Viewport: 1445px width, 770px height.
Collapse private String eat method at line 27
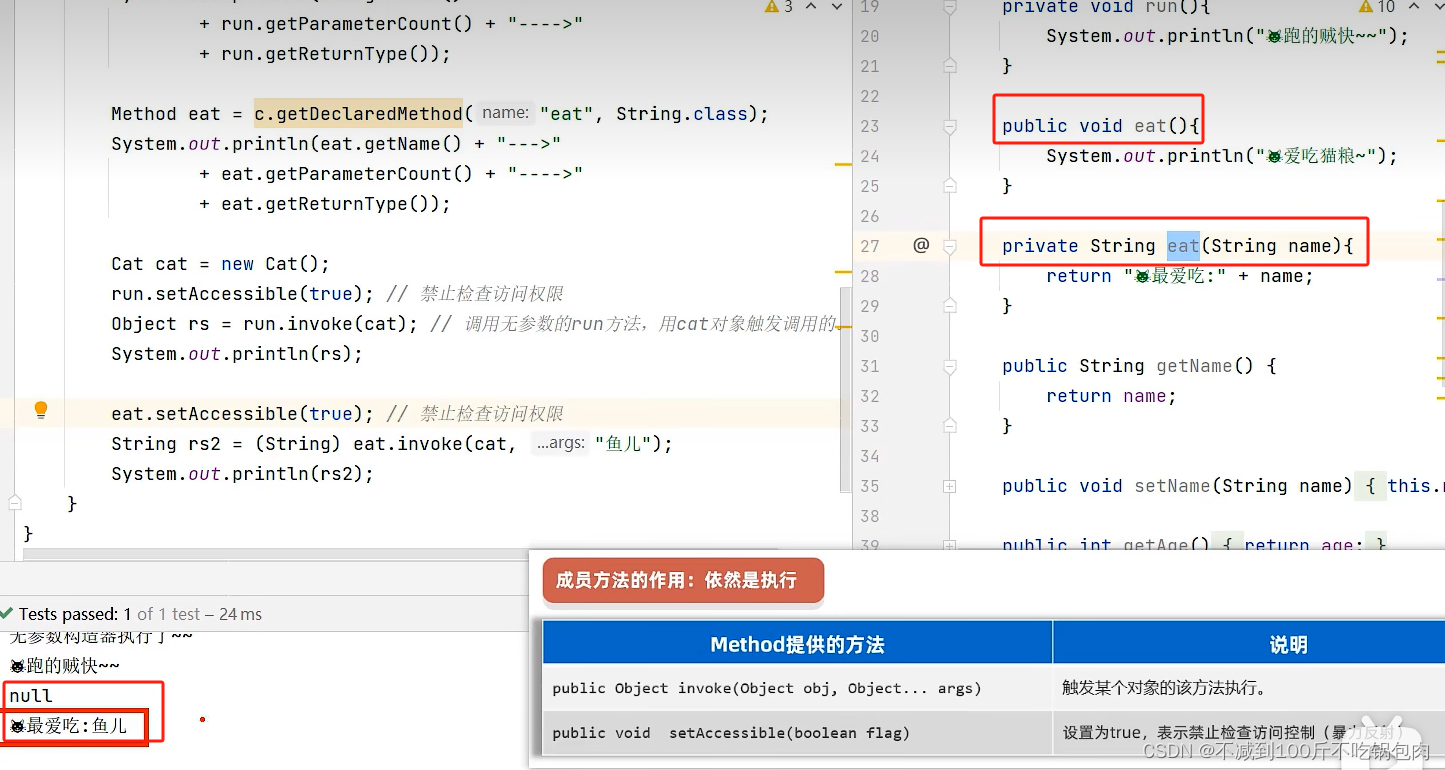pos(949,246)
